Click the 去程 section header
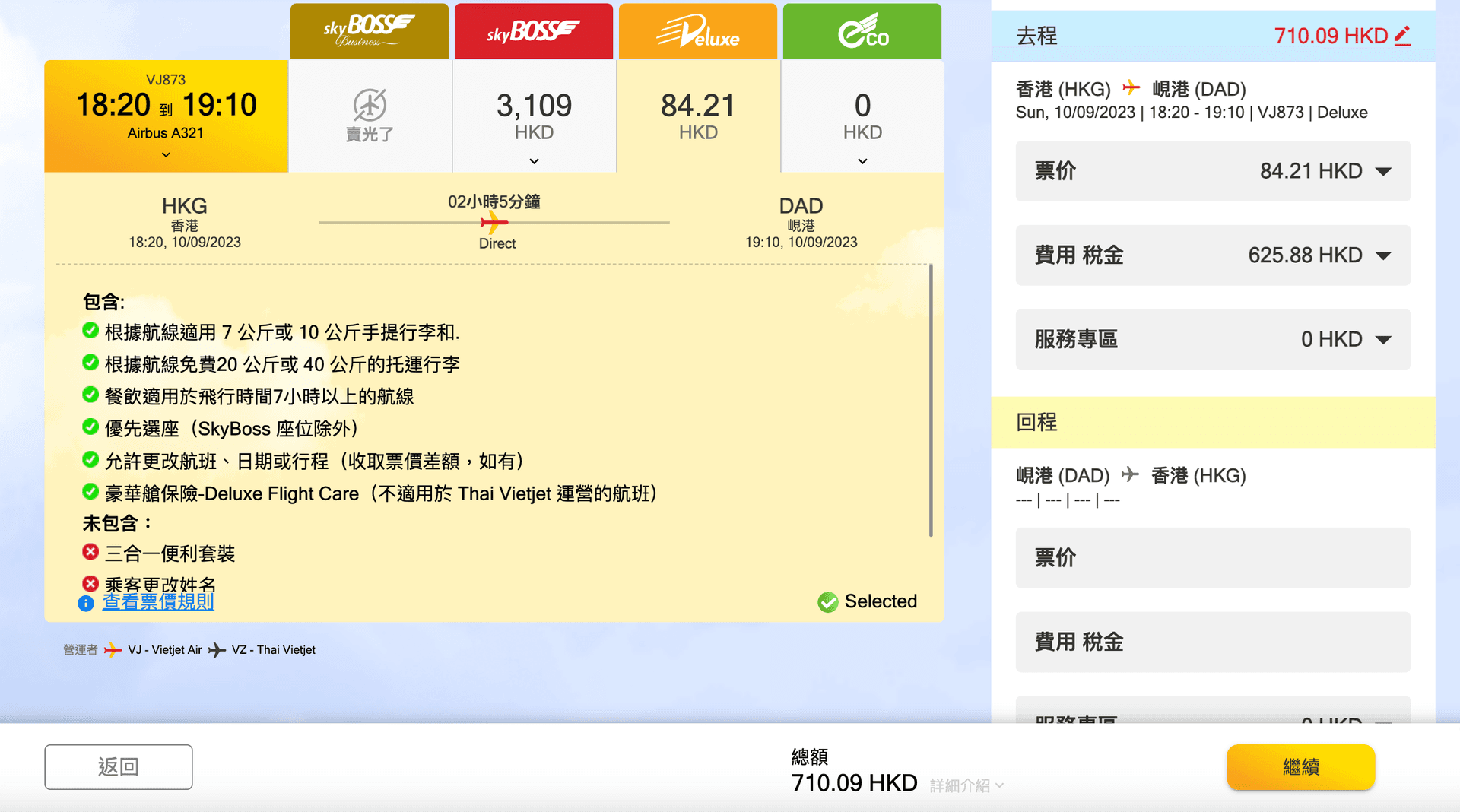This screenshot has height=812, width=1460. pyautogui.click(x=1213, y=36)
